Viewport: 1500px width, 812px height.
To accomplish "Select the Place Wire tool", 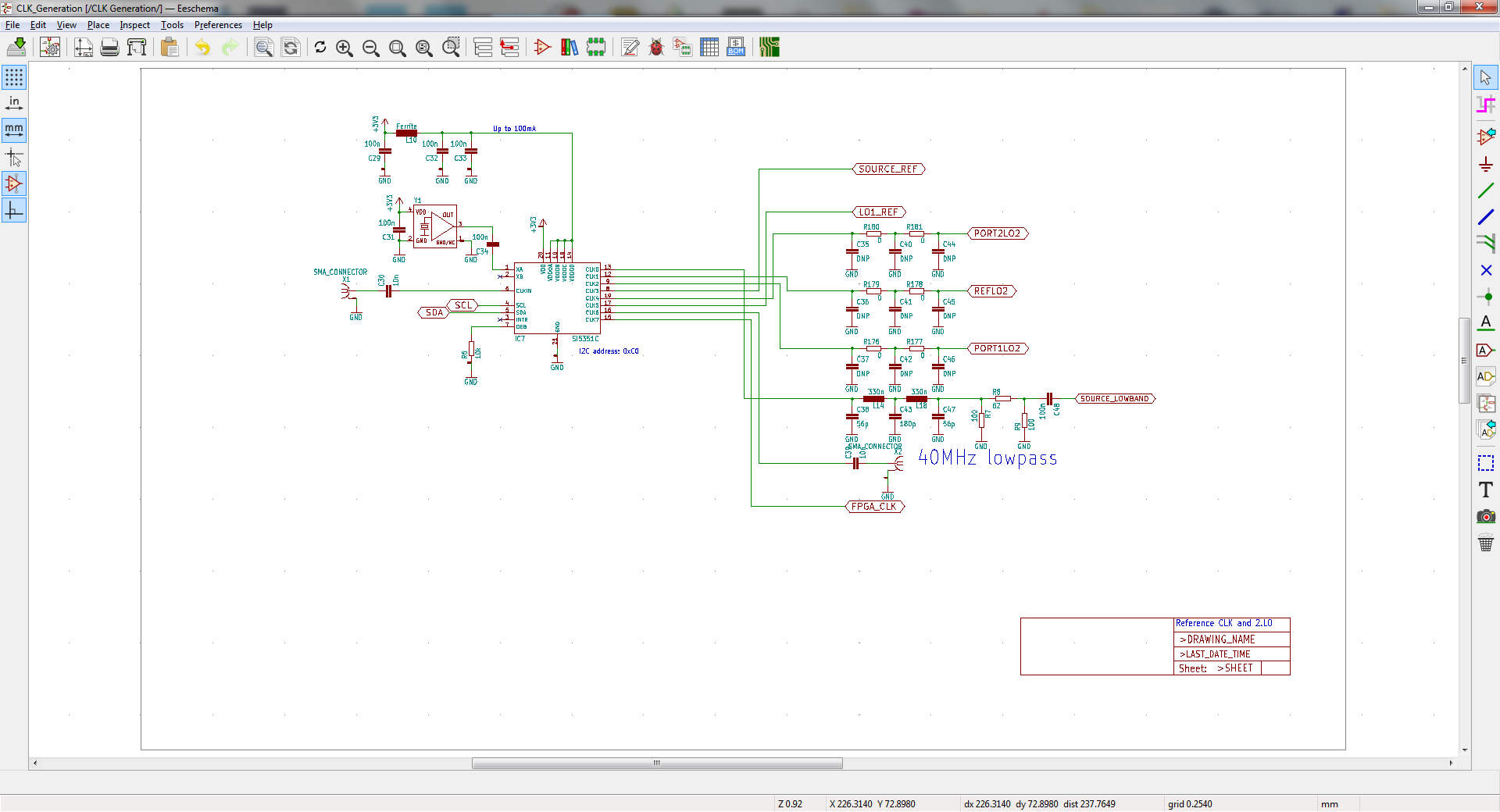I will 1487,190.
